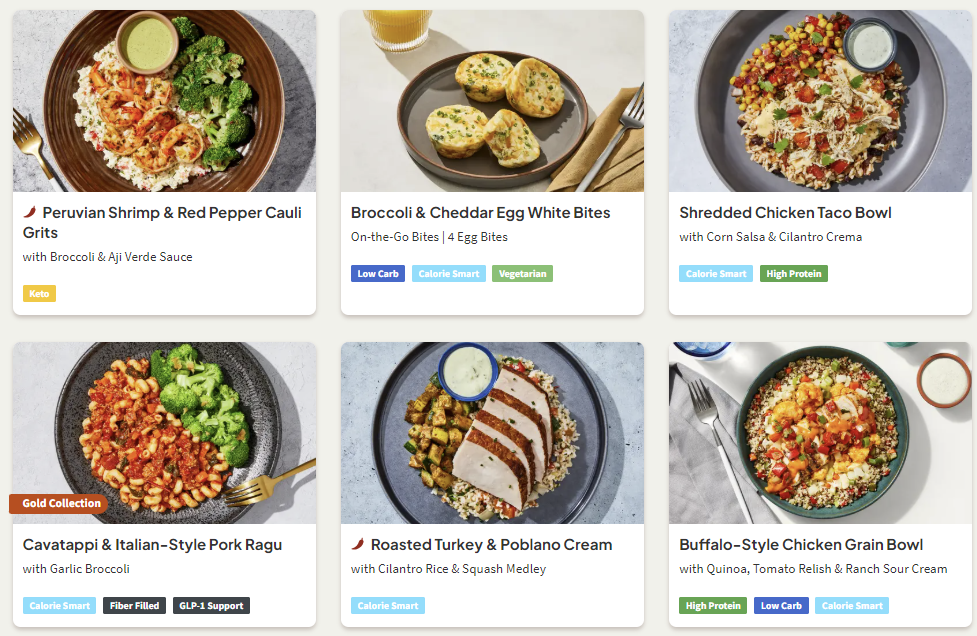Click the yellow Keto tag
This screenshot has height=636, width=977.
[39, 294]
